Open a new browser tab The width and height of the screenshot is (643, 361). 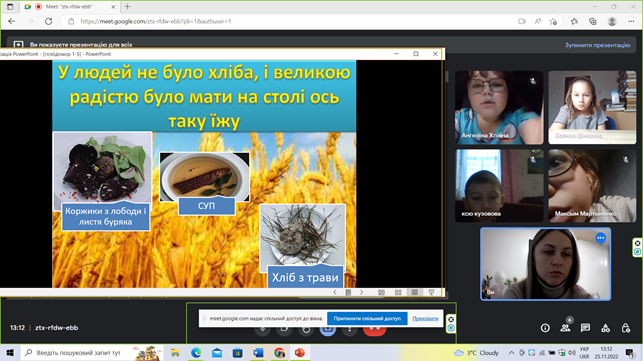pyautogui.click(x=128, y=7)
